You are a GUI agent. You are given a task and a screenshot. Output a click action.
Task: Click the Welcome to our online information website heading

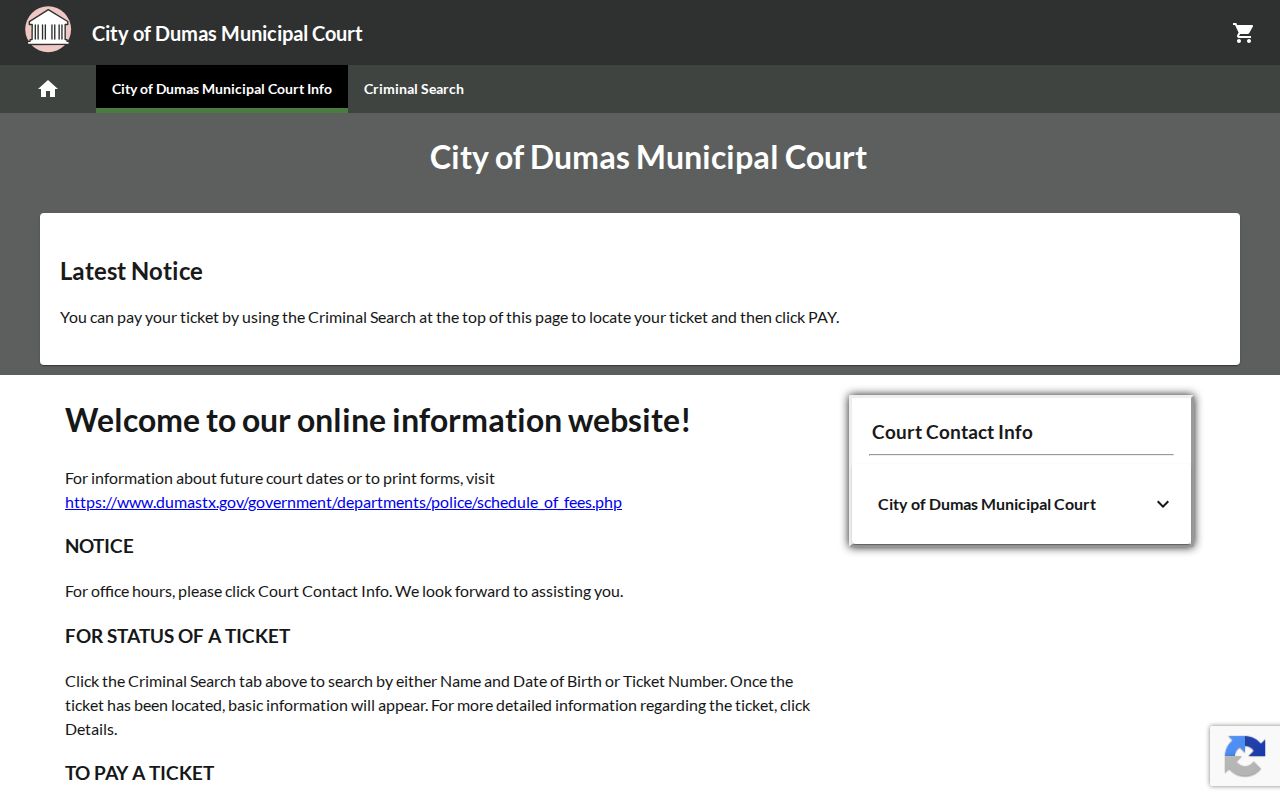378,420
